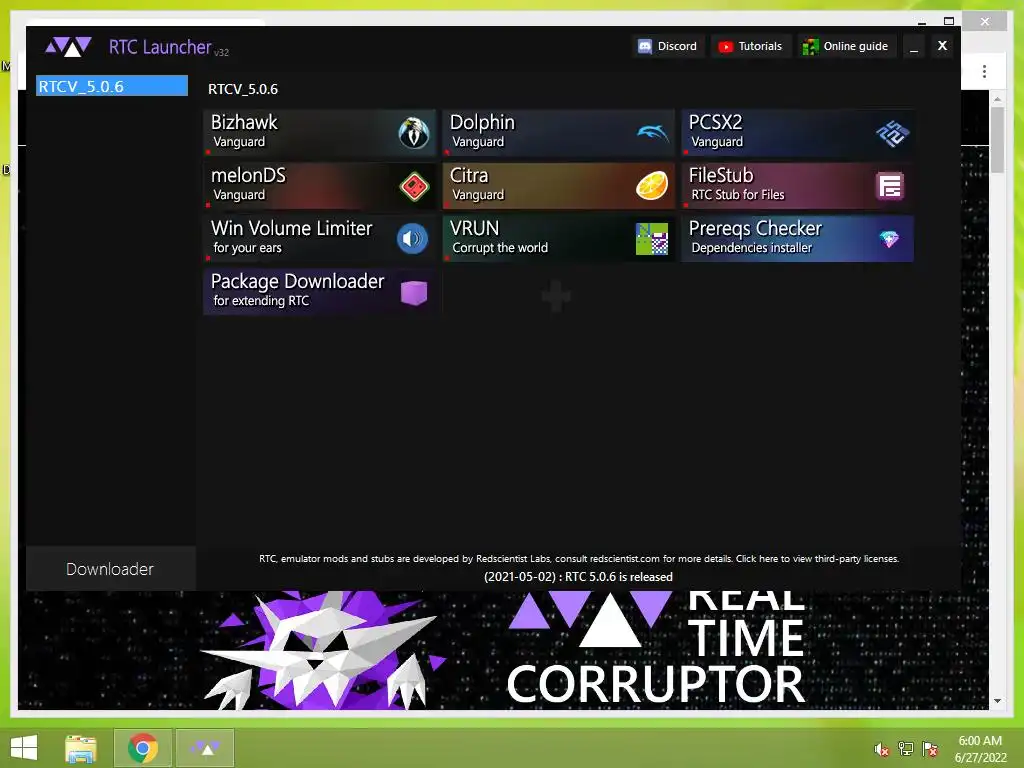Open File Explorer from the taskbar
Screen dimensions: 1024x768
tap(81, 748)
